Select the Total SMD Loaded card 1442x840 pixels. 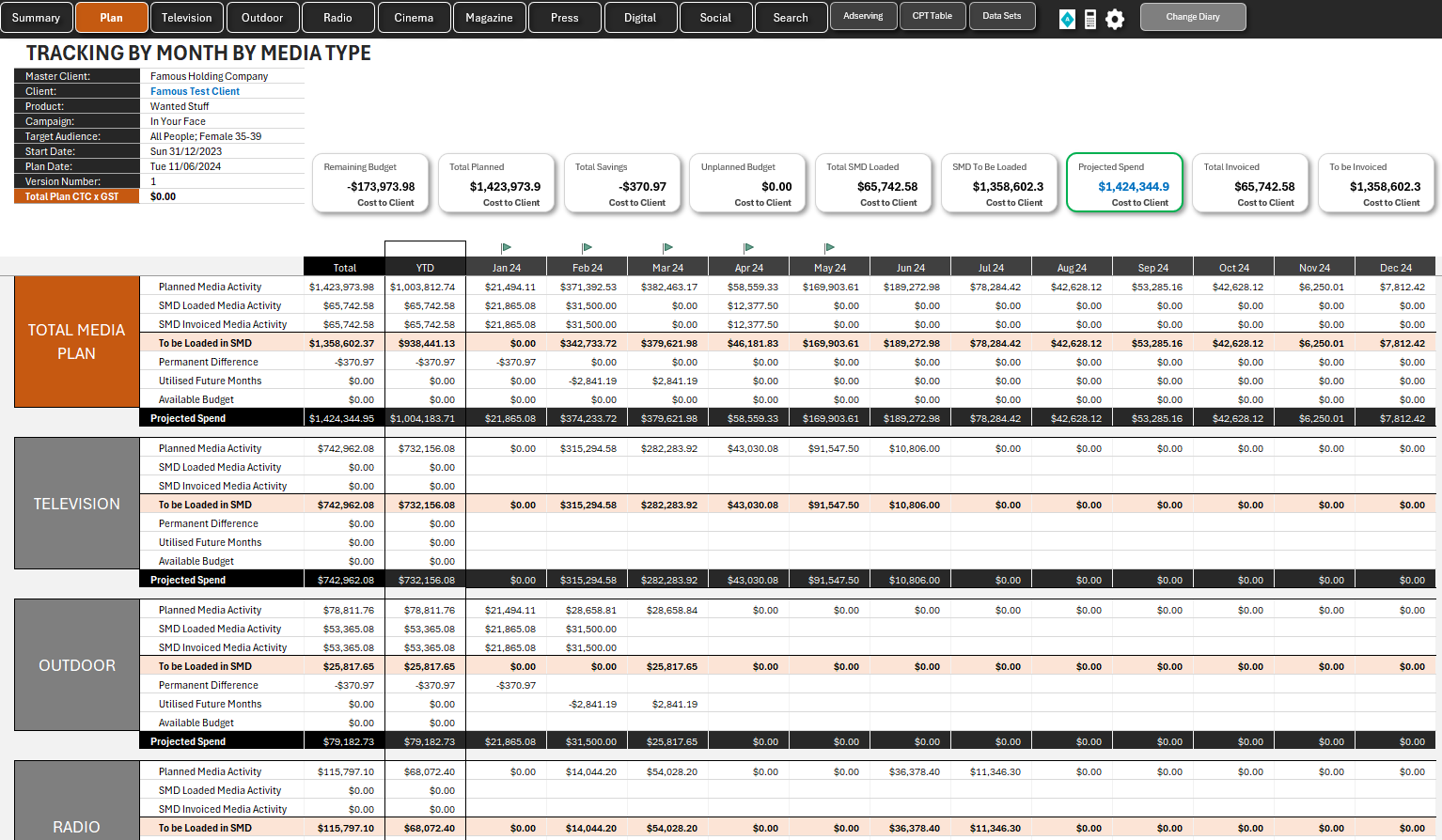[x=873, y=183]
